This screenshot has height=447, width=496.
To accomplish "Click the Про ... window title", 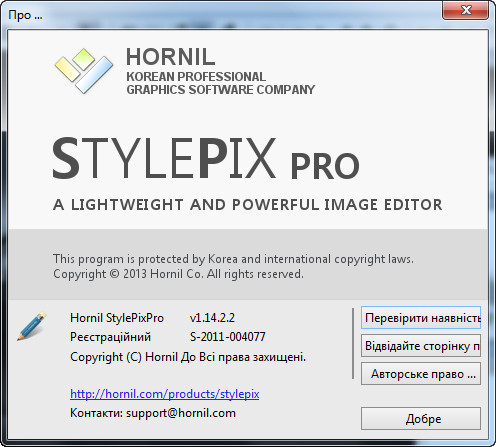I will point(25,15).
